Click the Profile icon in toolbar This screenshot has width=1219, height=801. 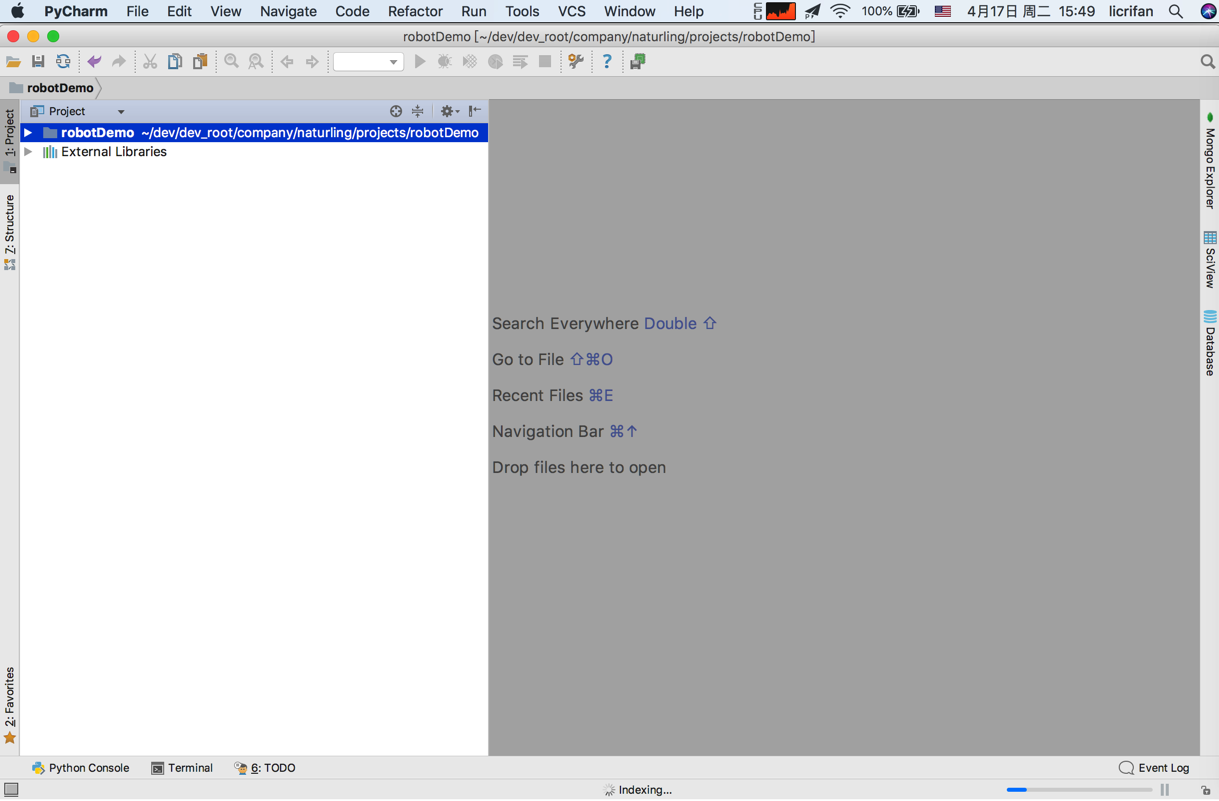click(x=495, y=62)
